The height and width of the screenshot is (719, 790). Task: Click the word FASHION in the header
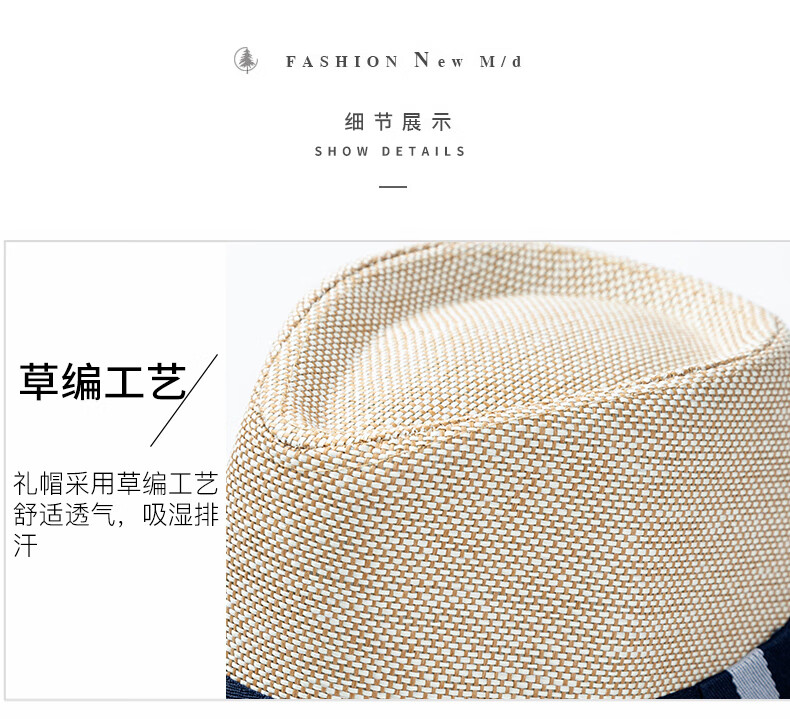tap(343, 61)
